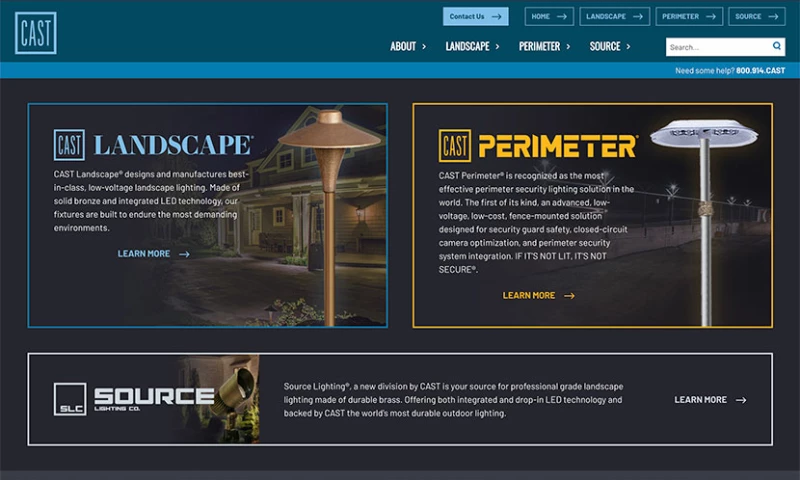Click the CAST Landscape logo heading
This screenshot has width=800, height=480.
tap(154, 145)
